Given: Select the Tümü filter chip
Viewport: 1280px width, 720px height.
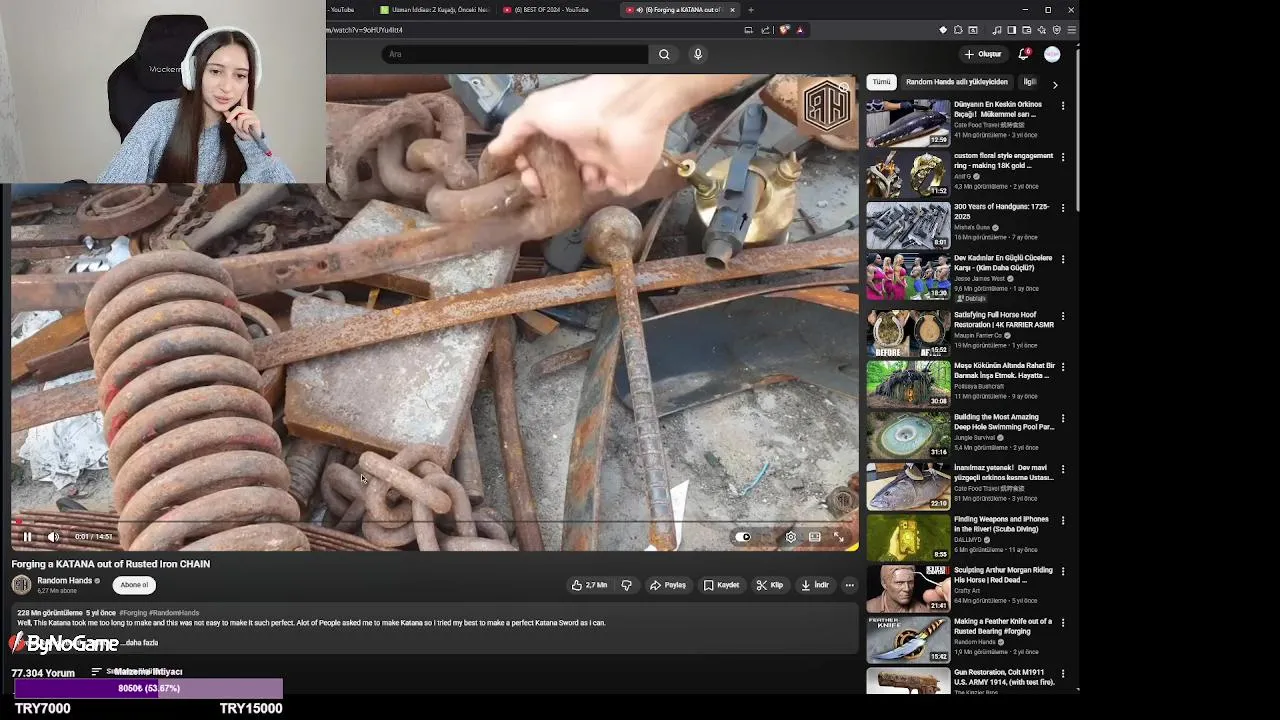Looking at the screenshot, I should (881, 82).
